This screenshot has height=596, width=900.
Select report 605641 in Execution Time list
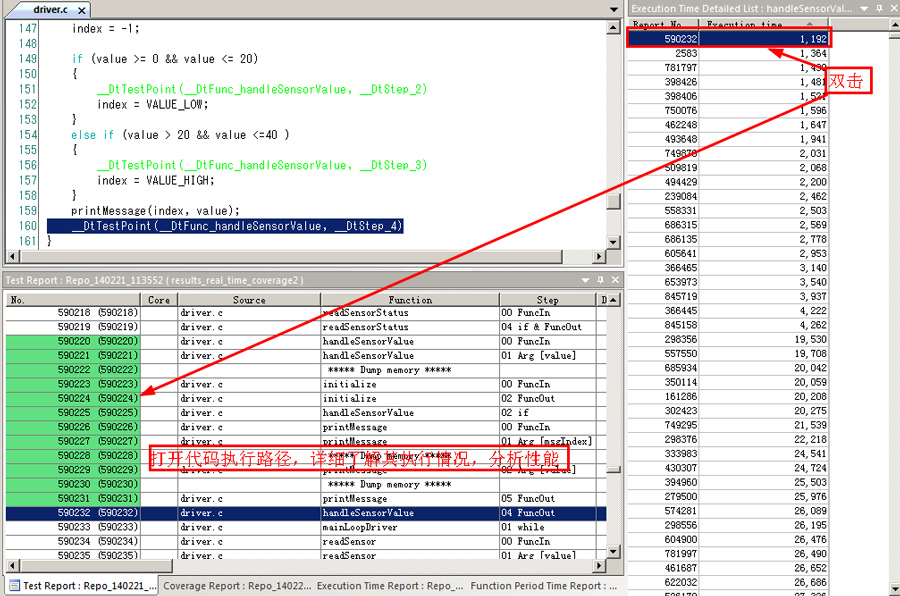pos(728,253)
